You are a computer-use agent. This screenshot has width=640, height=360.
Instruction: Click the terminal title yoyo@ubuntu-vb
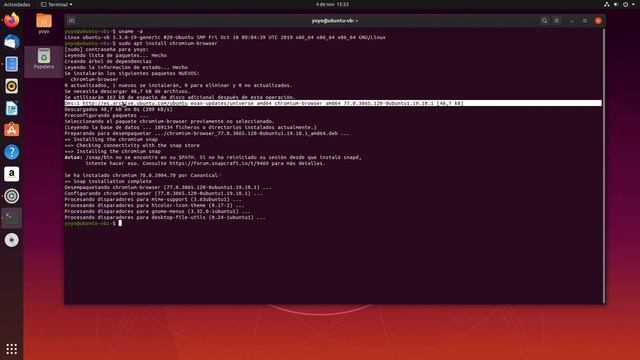click(x=335, y=20)
